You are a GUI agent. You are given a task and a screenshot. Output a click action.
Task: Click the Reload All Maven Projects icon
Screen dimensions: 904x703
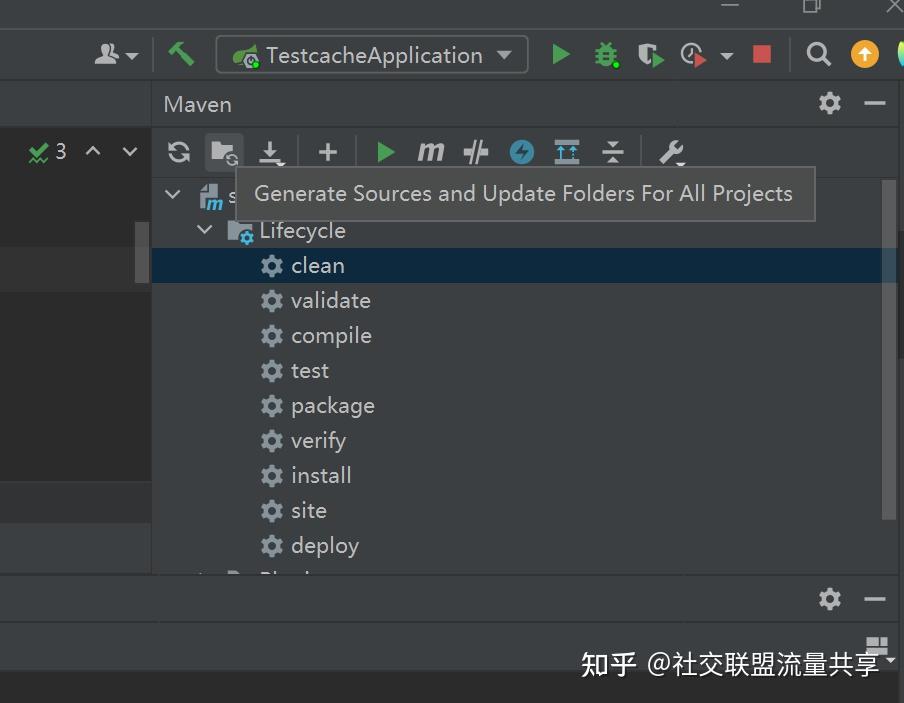179,152
